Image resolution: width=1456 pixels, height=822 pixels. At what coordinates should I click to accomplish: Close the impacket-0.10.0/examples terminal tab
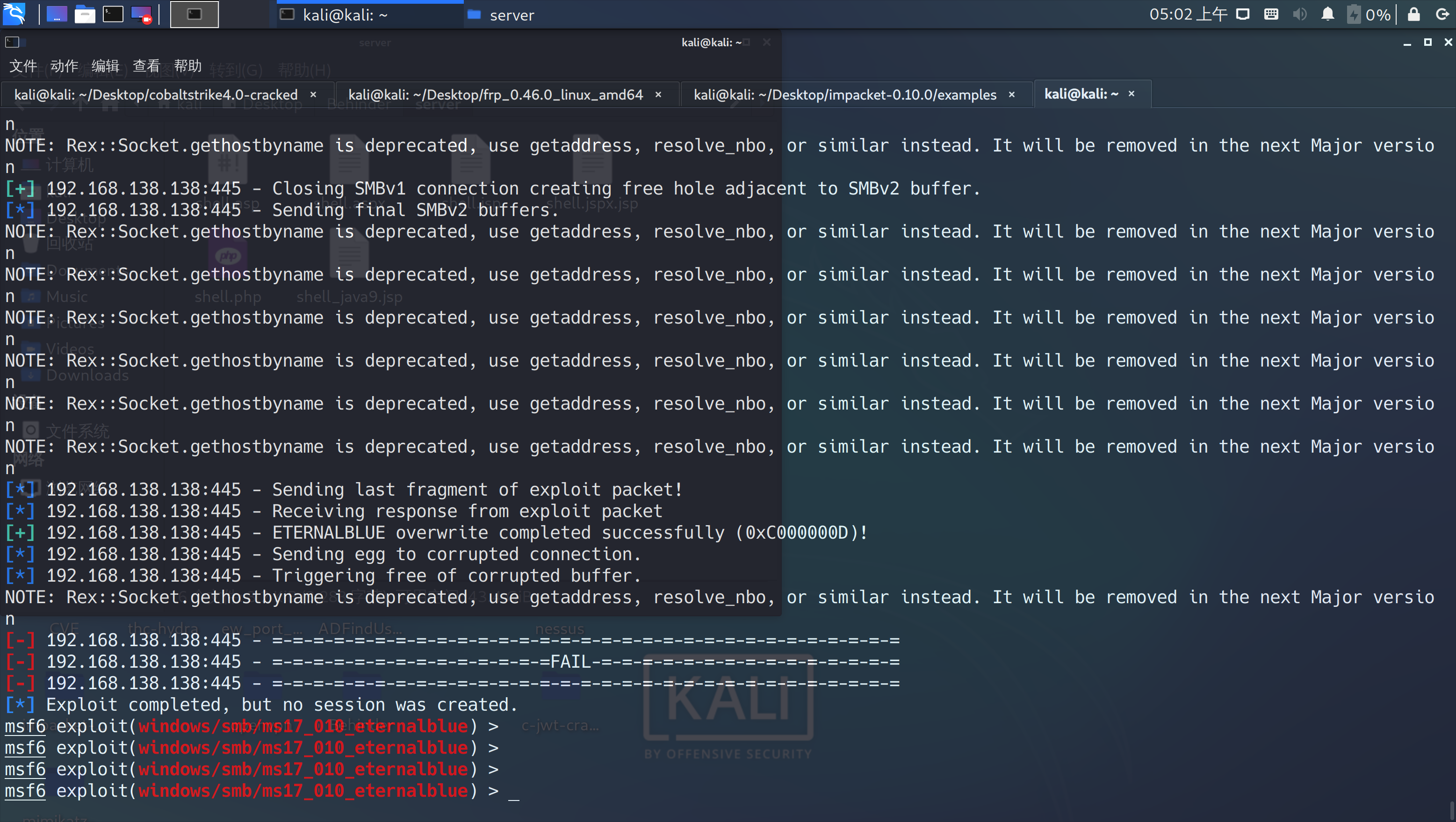(1012, 94)
